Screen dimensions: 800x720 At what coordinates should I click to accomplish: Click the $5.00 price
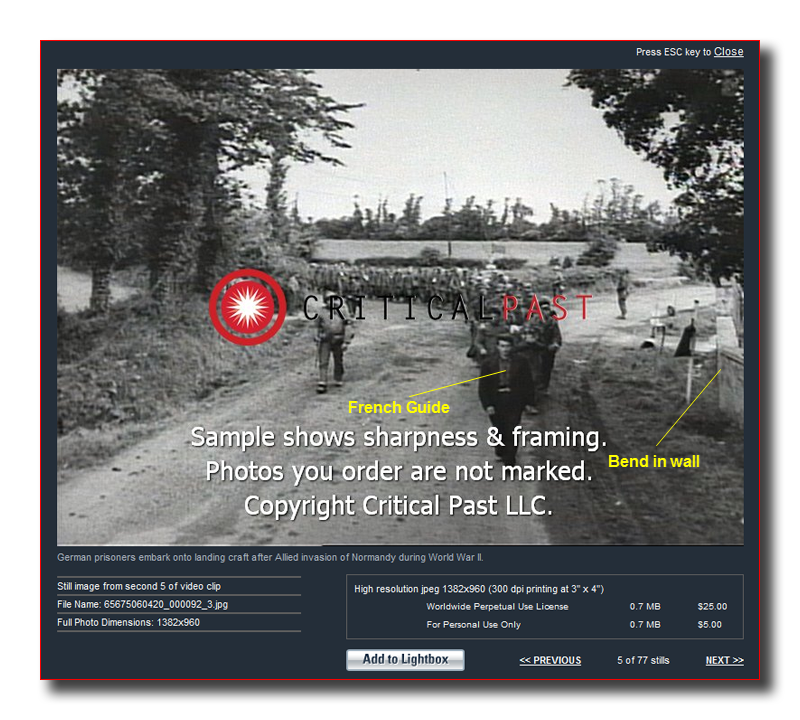click(709, 625)
